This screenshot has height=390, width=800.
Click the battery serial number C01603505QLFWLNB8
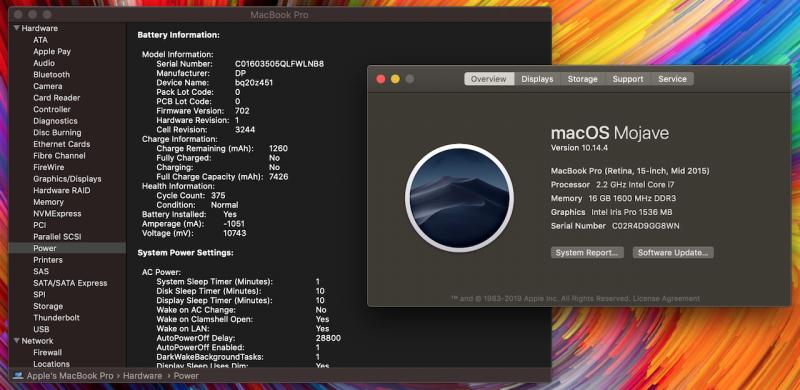point(280,64)
